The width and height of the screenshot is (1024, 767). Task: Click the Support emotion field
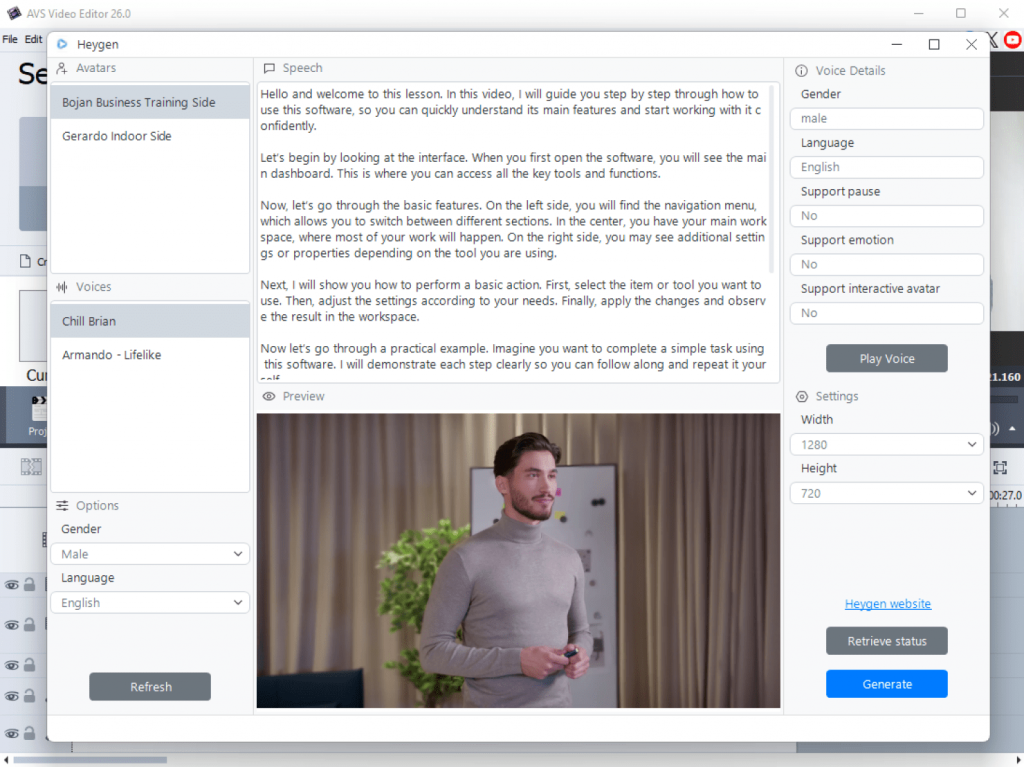[x=886, y=264]
